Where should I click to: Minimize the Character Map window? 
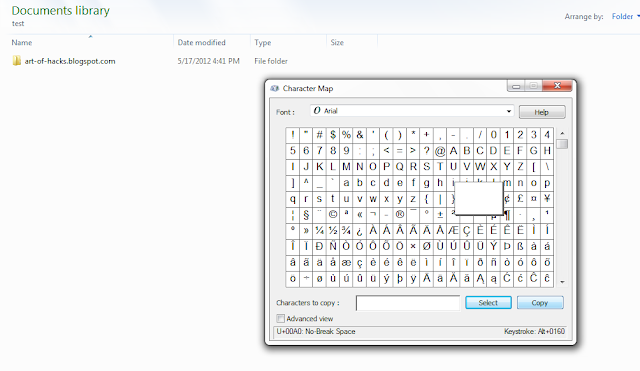click(516, 86)
